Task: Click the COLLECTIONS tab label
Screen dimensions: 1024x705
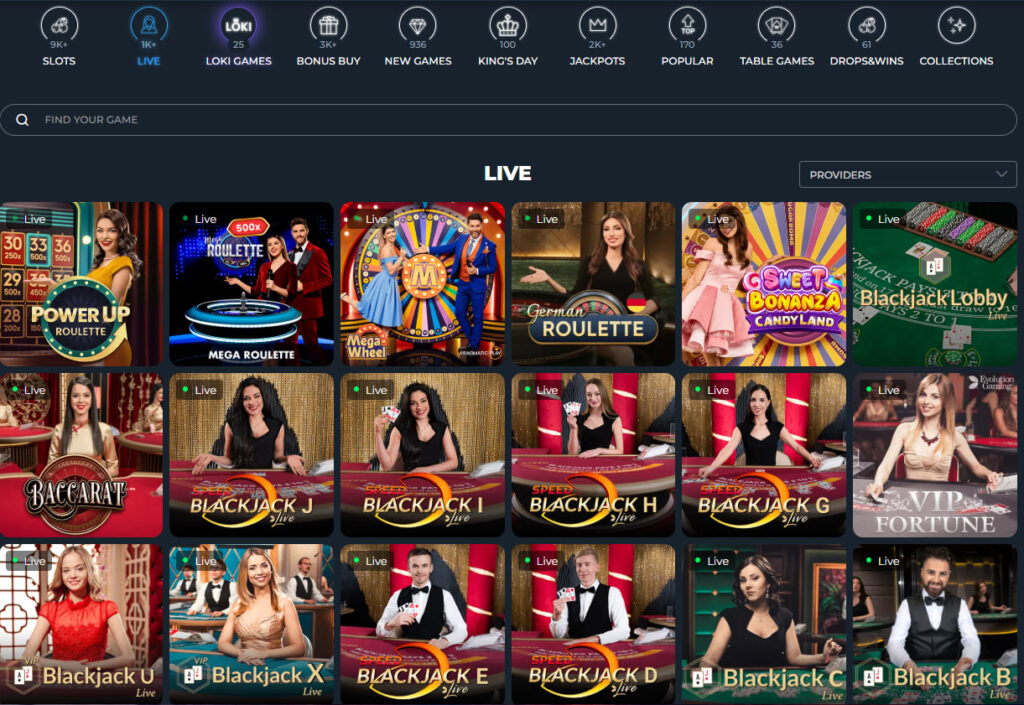Action: (956, 61)
